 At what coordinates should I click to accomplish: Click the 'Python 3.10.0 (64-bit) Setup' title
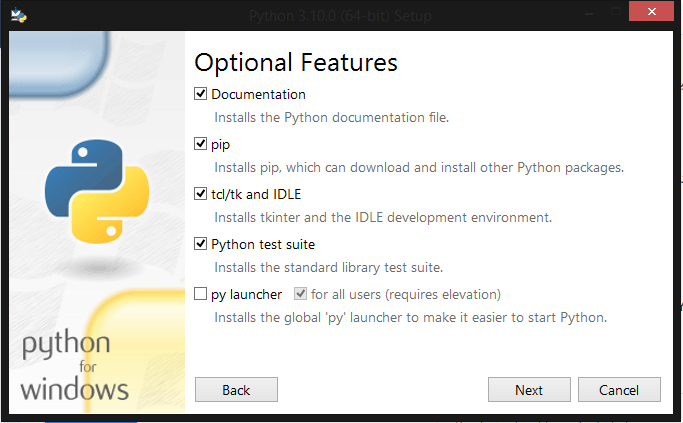[340, 16]
